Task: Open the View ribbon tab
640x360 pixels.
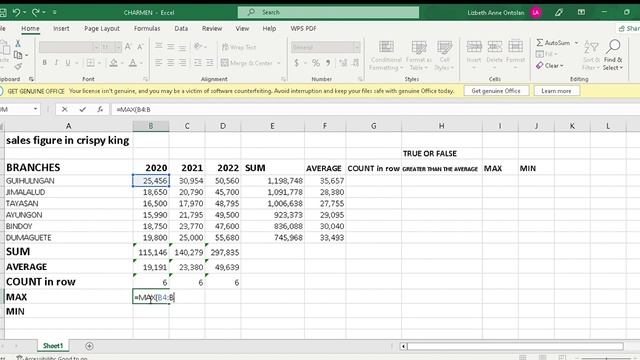Action: click(x=242, y=29)
